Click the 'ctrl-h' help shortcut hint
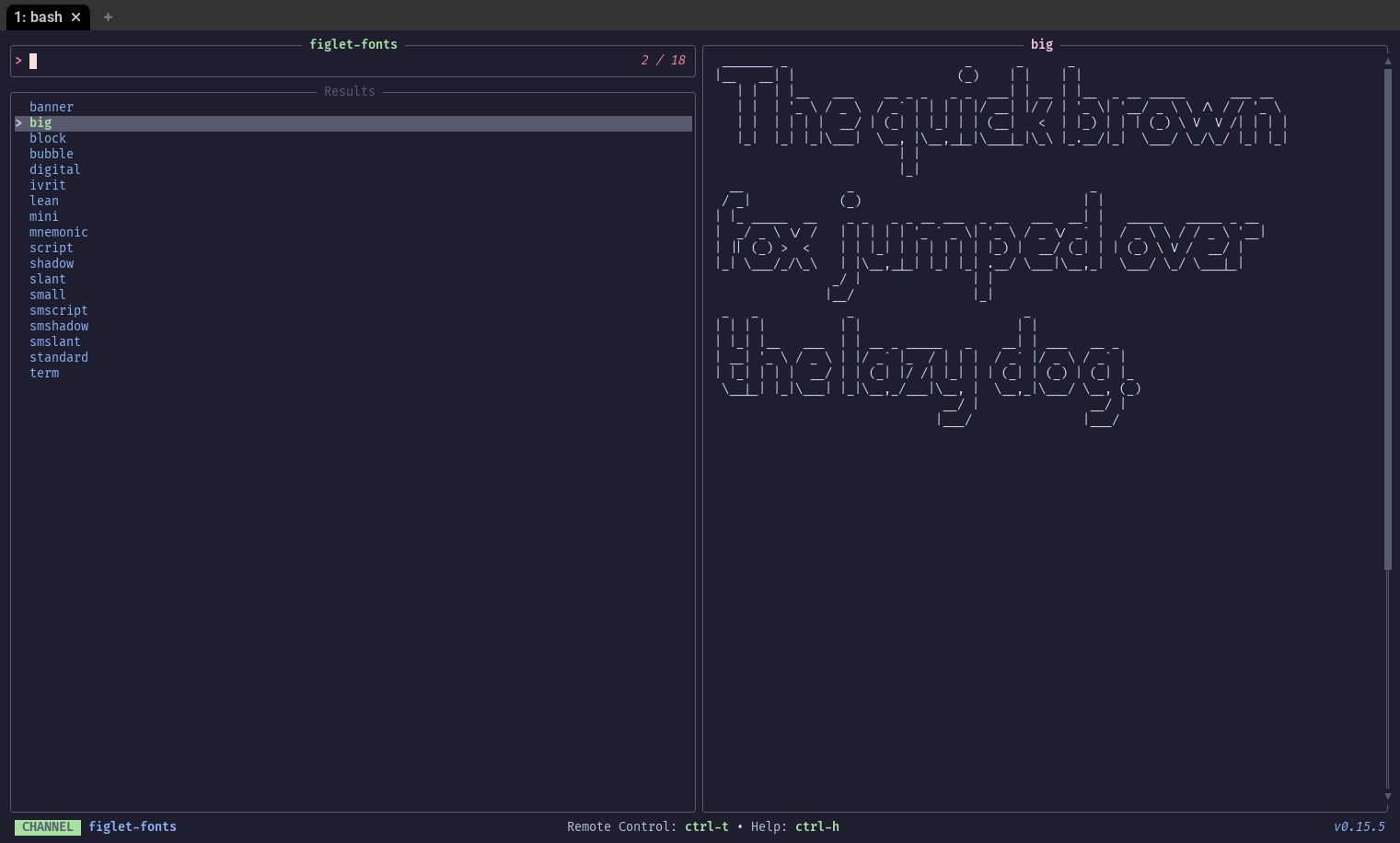The width and height of the screenshot is (1400, 843). [817, 826]
